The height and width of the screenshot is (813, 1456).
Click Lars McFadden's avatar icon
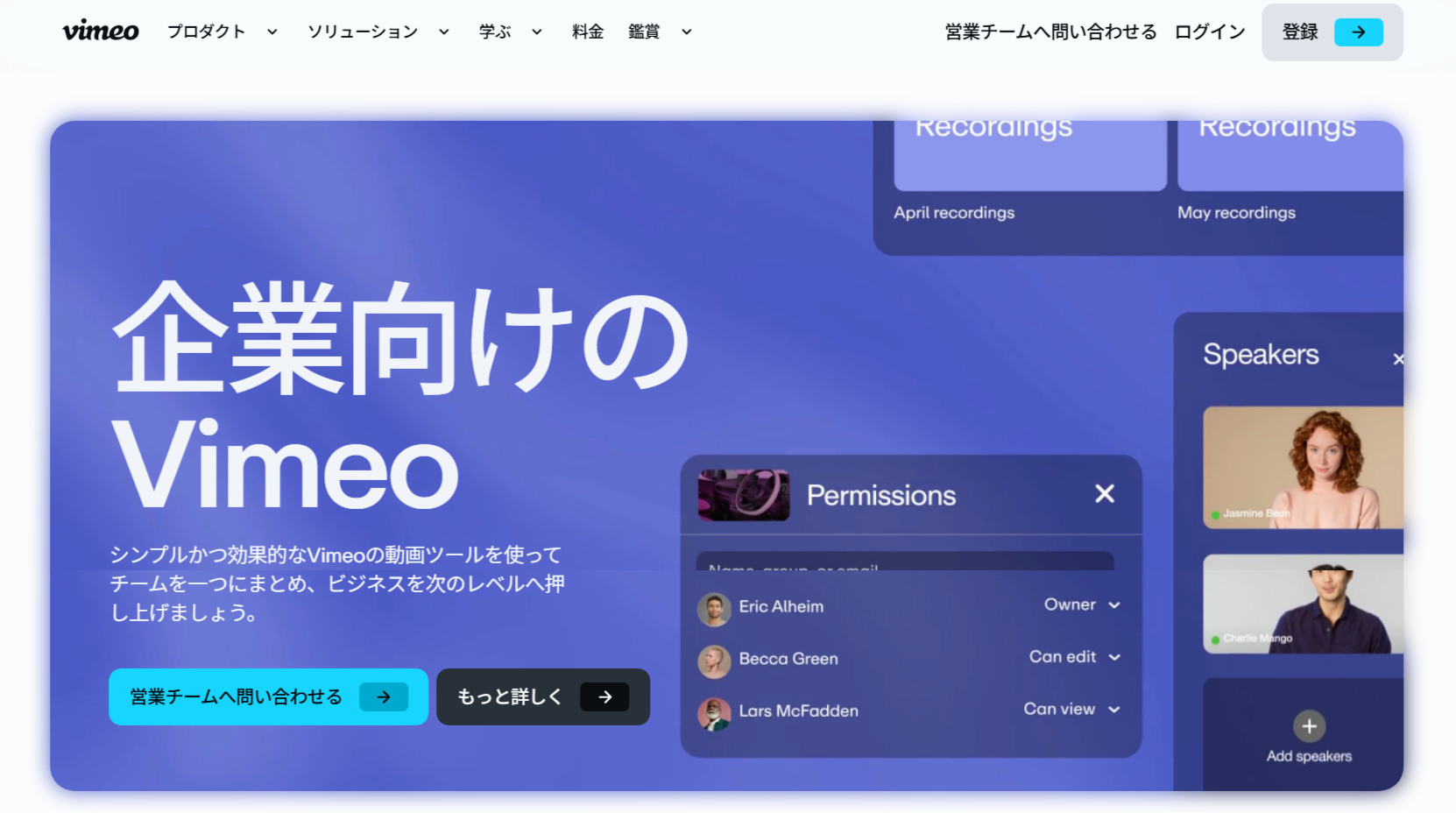pyautogui.click(x=714, y=712)
